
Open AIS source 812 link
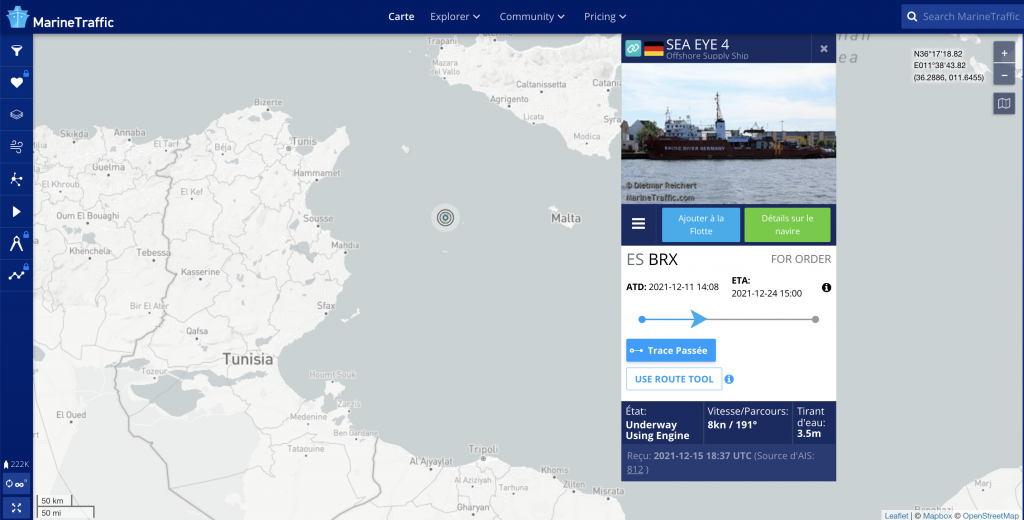pos(635,469)
